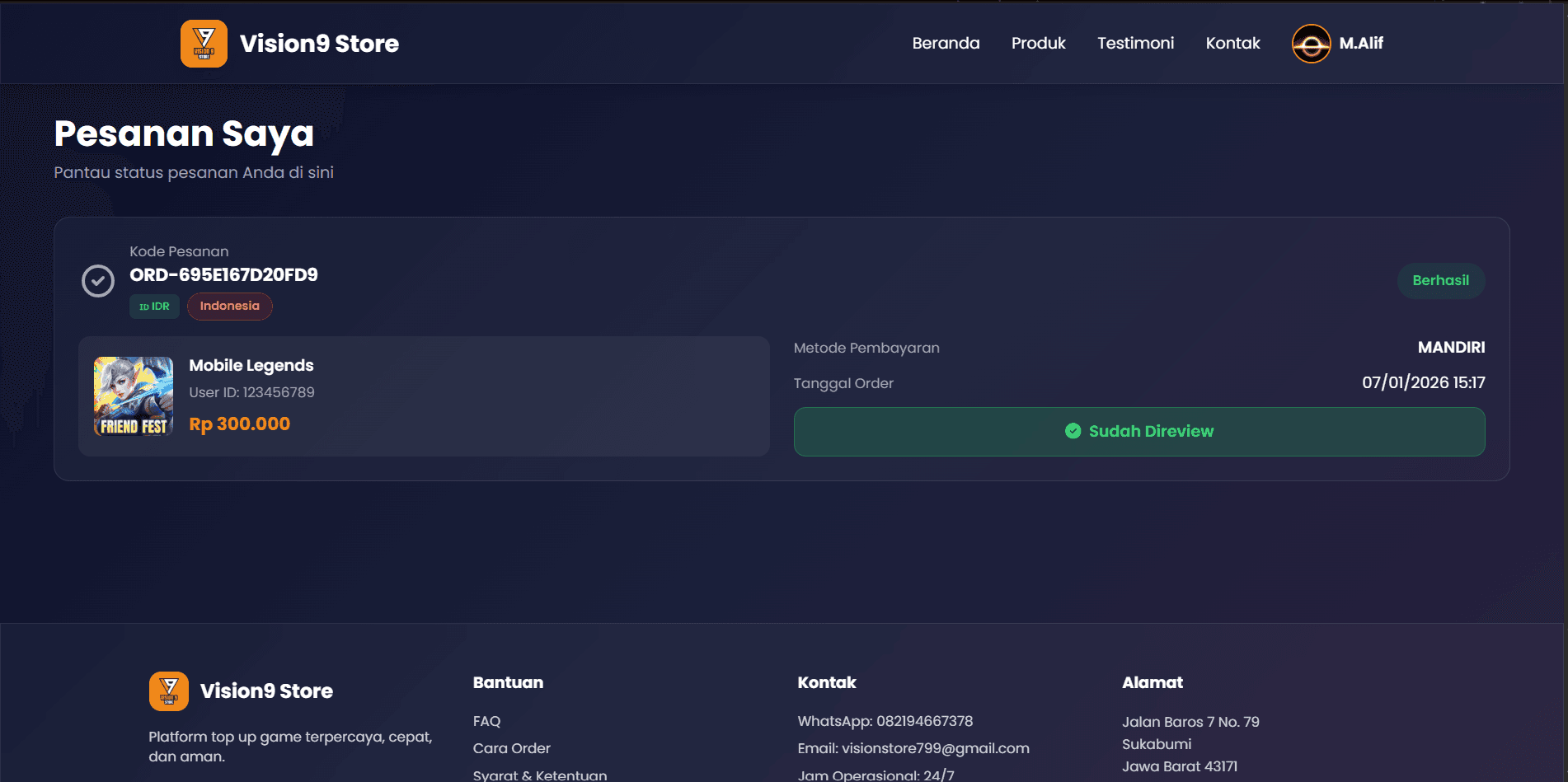Click the Mobile Legends product title
This screenshot has width=1568, height=782.
click(x=251, y=366)
